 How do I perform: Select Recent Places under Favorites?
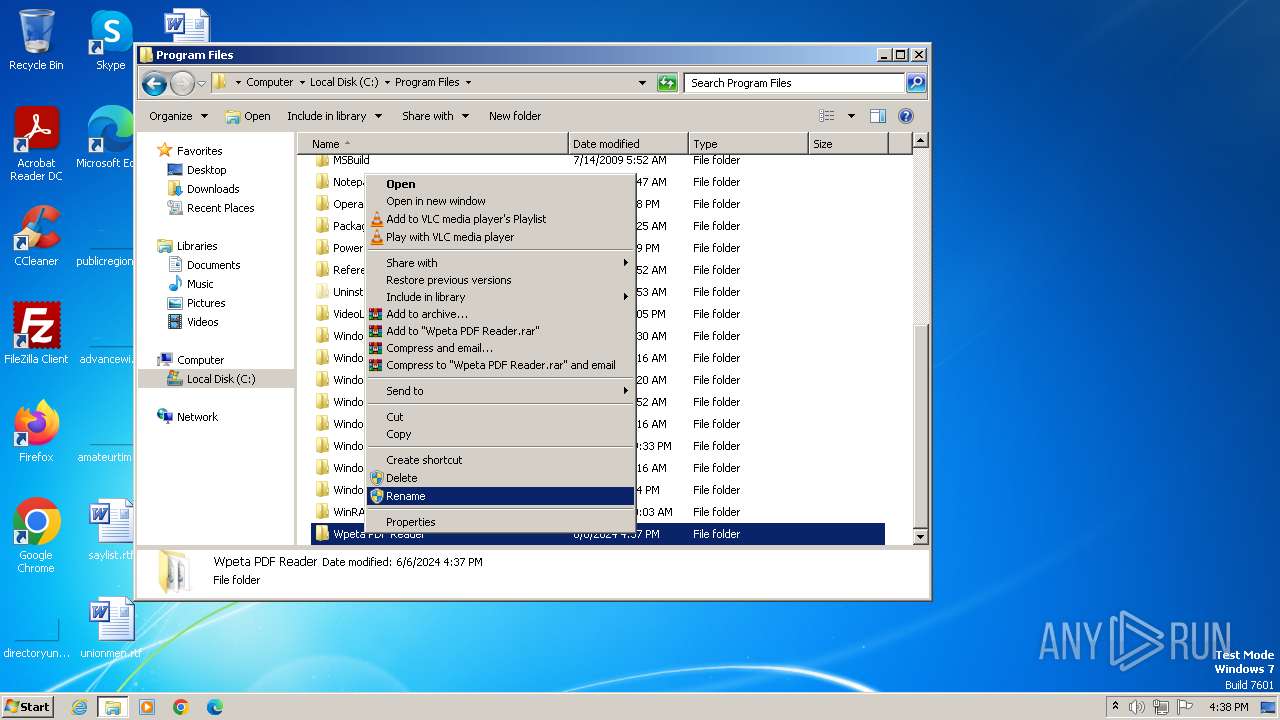tap(220, 208)
